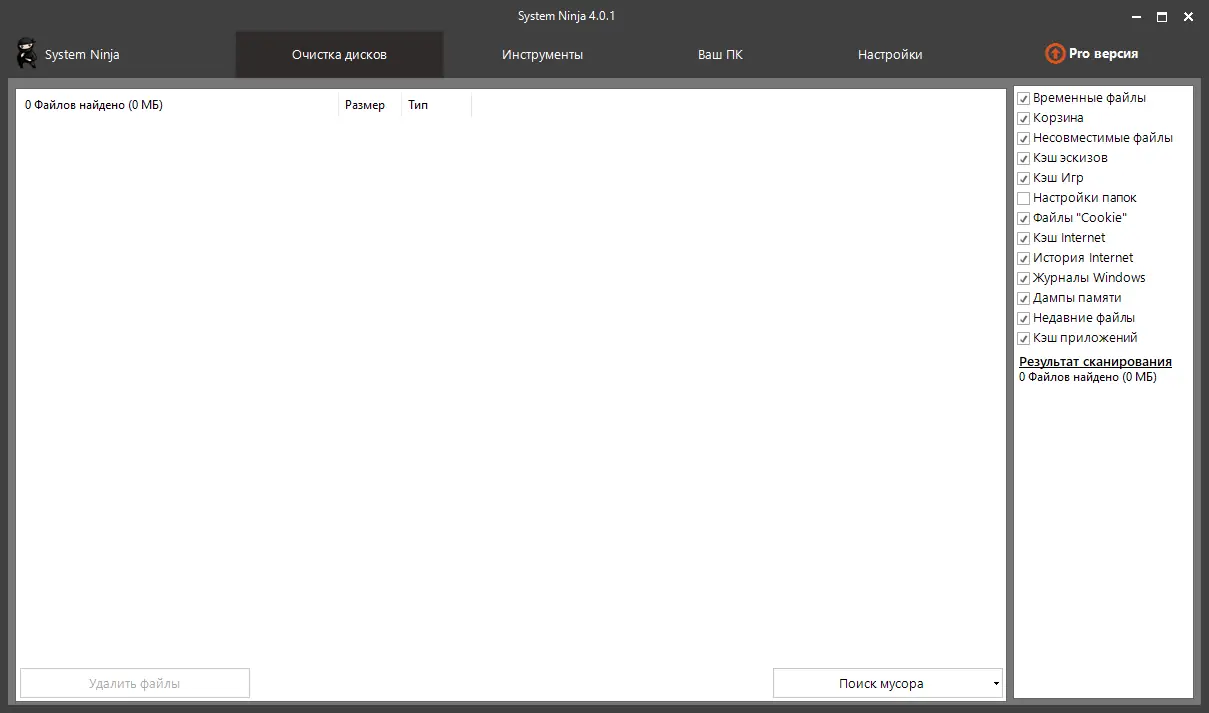
Task: Maximize the System Ninja window
Action: (x=1162, y=17)
